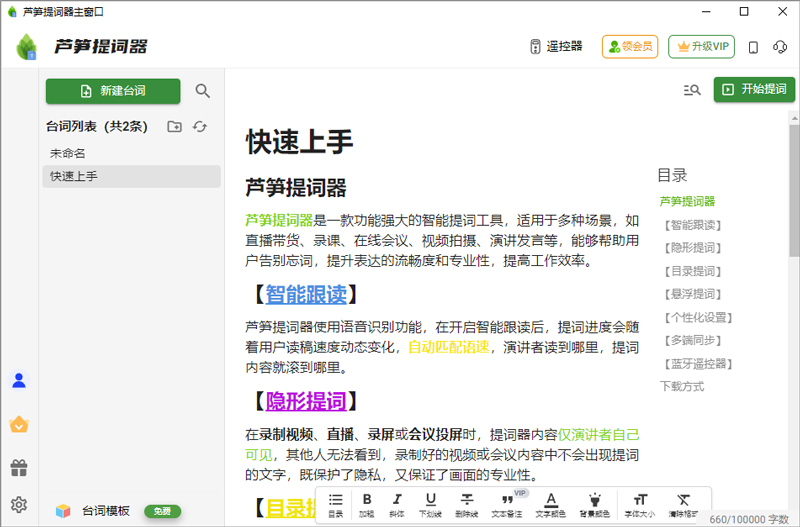This screenshot has height=527, width=800.
Task: Maximize the 芦笋提词器主窗口 window
Action: coord(744,11)
